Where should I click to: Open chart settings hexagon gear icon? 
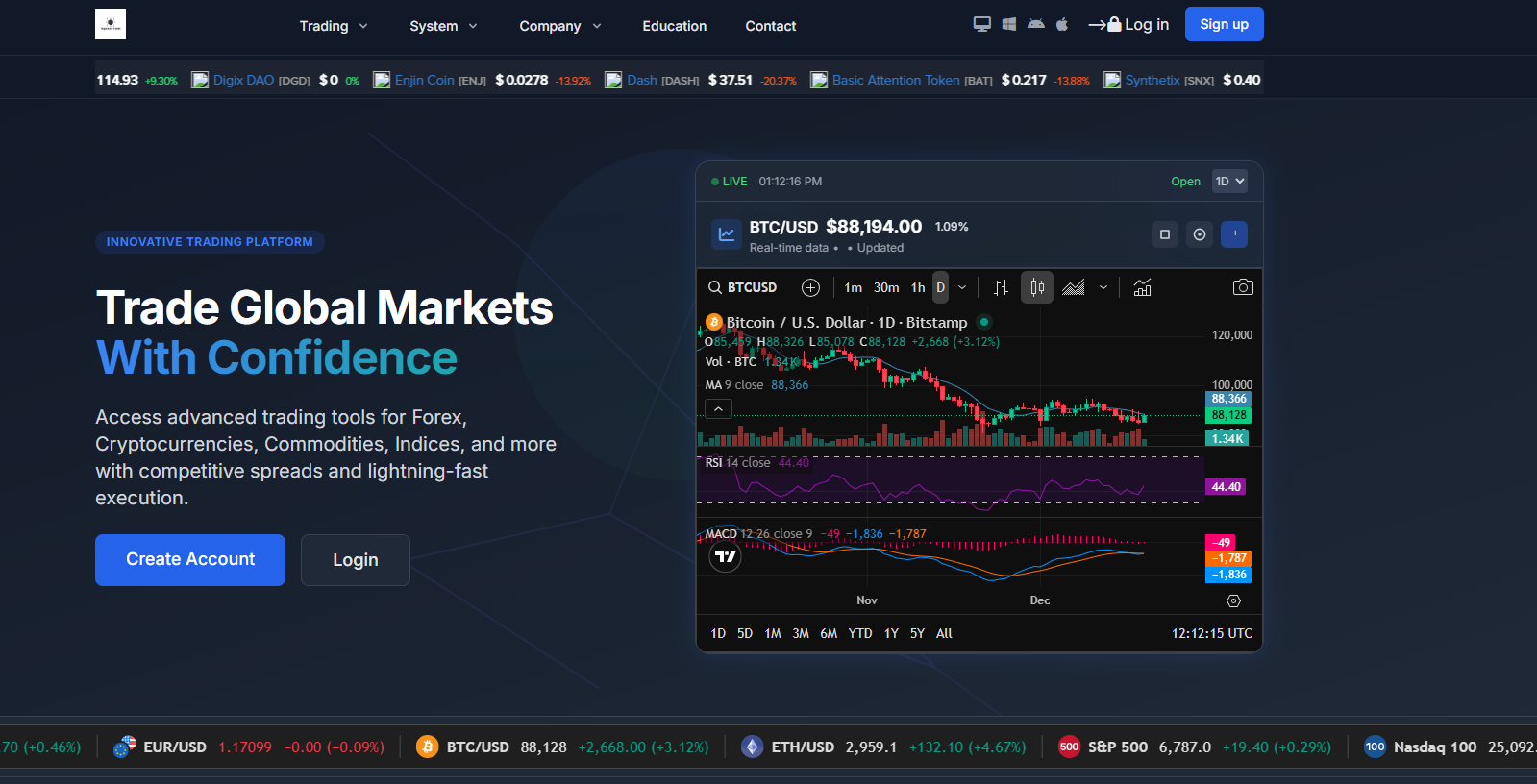tap(1233, 600)
